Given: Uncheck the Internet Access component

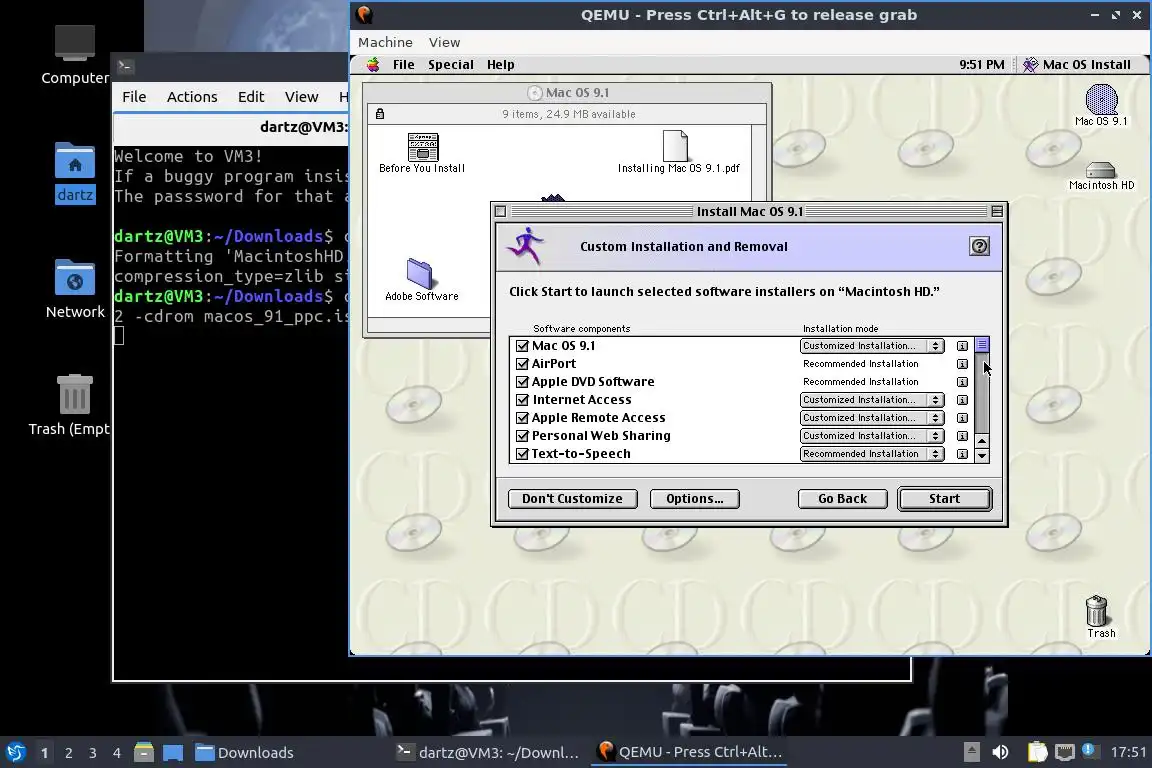Looking at the screenshot, I should pyautogui.click(x=522, y=400).
